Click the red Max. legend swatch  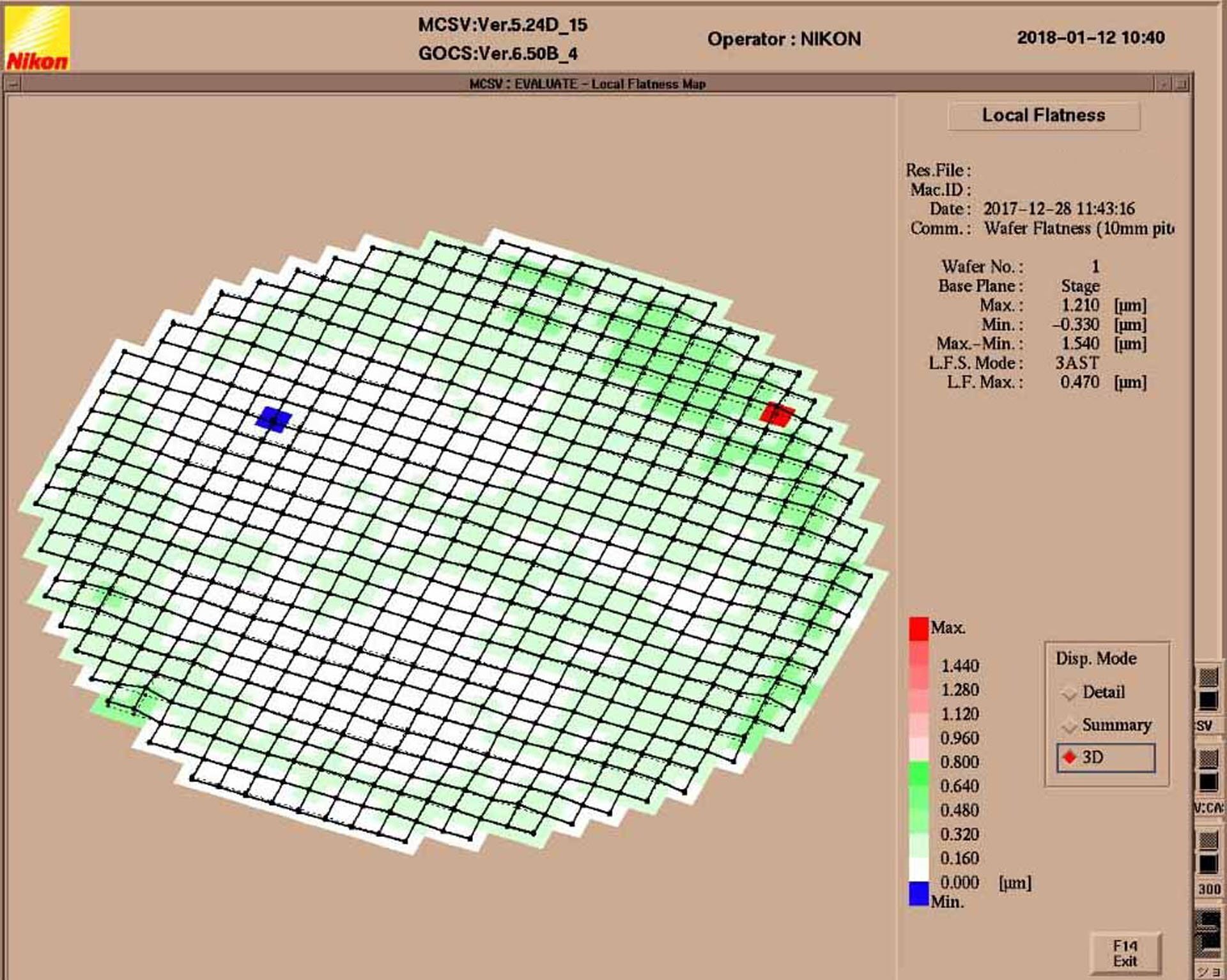click(x=918, y=629)
